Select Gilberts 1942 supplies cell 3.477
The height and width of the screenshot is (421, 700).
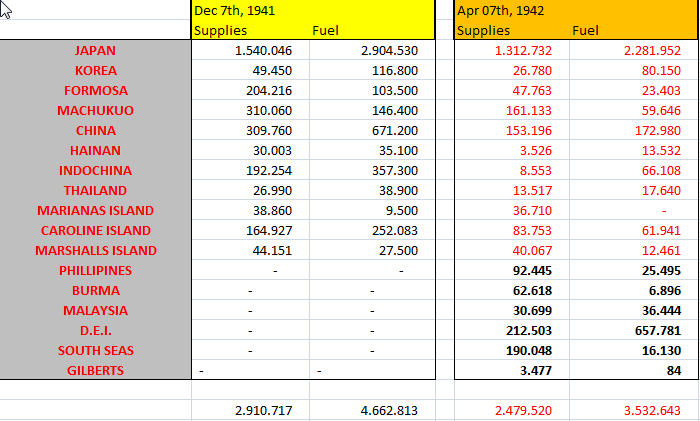click(512, 371)
